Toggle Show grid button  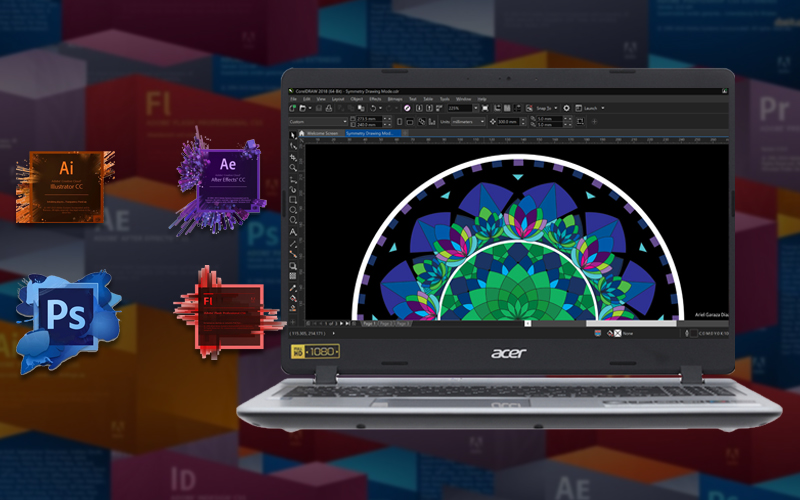pos(507,108)
